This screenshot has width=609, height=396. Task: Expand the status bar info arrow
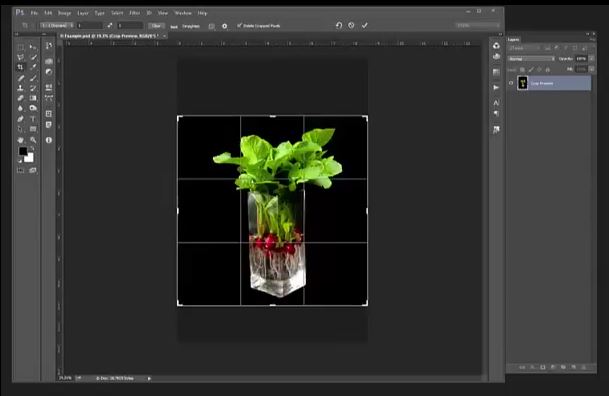149,378
